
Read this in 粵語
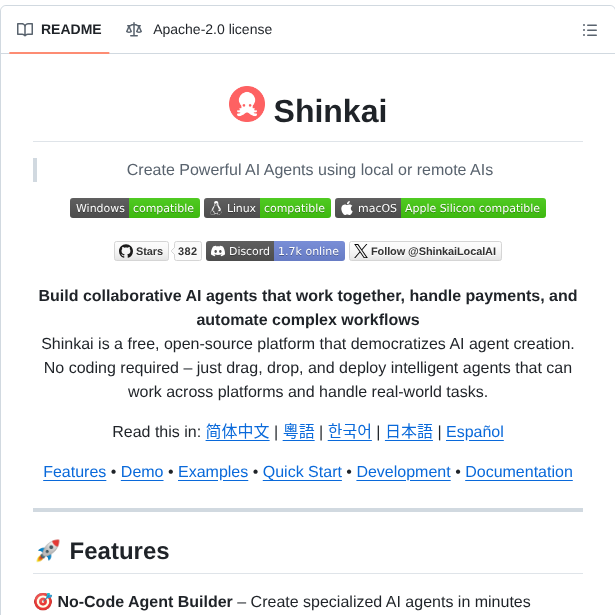point(298,432)
